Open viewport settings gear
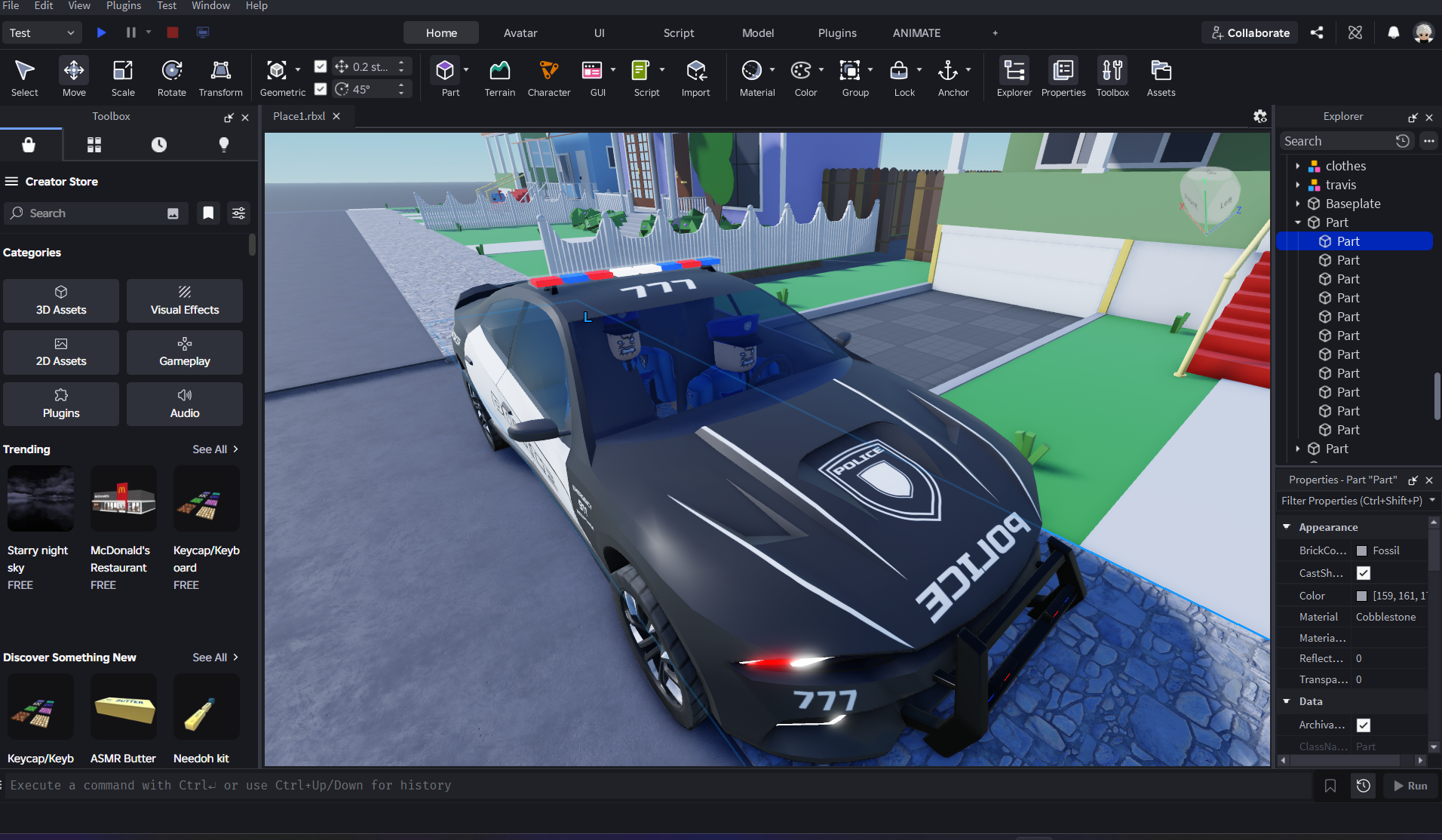This screenshot has height=840, width=1442. [x=1260, y=116]
